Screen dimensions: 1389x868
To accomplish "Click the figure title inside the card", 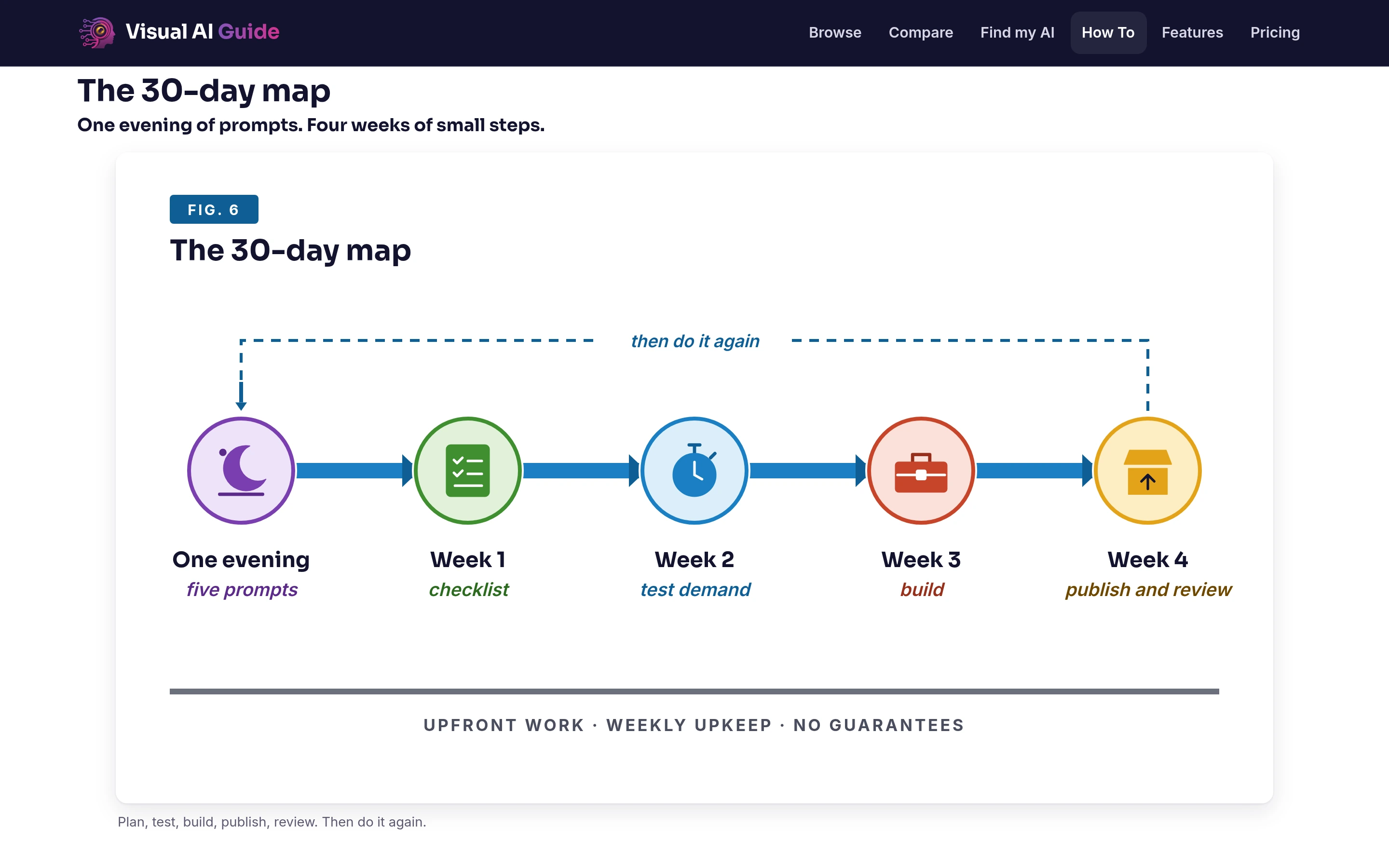I will pyautogui.click(x=290, y=250).
